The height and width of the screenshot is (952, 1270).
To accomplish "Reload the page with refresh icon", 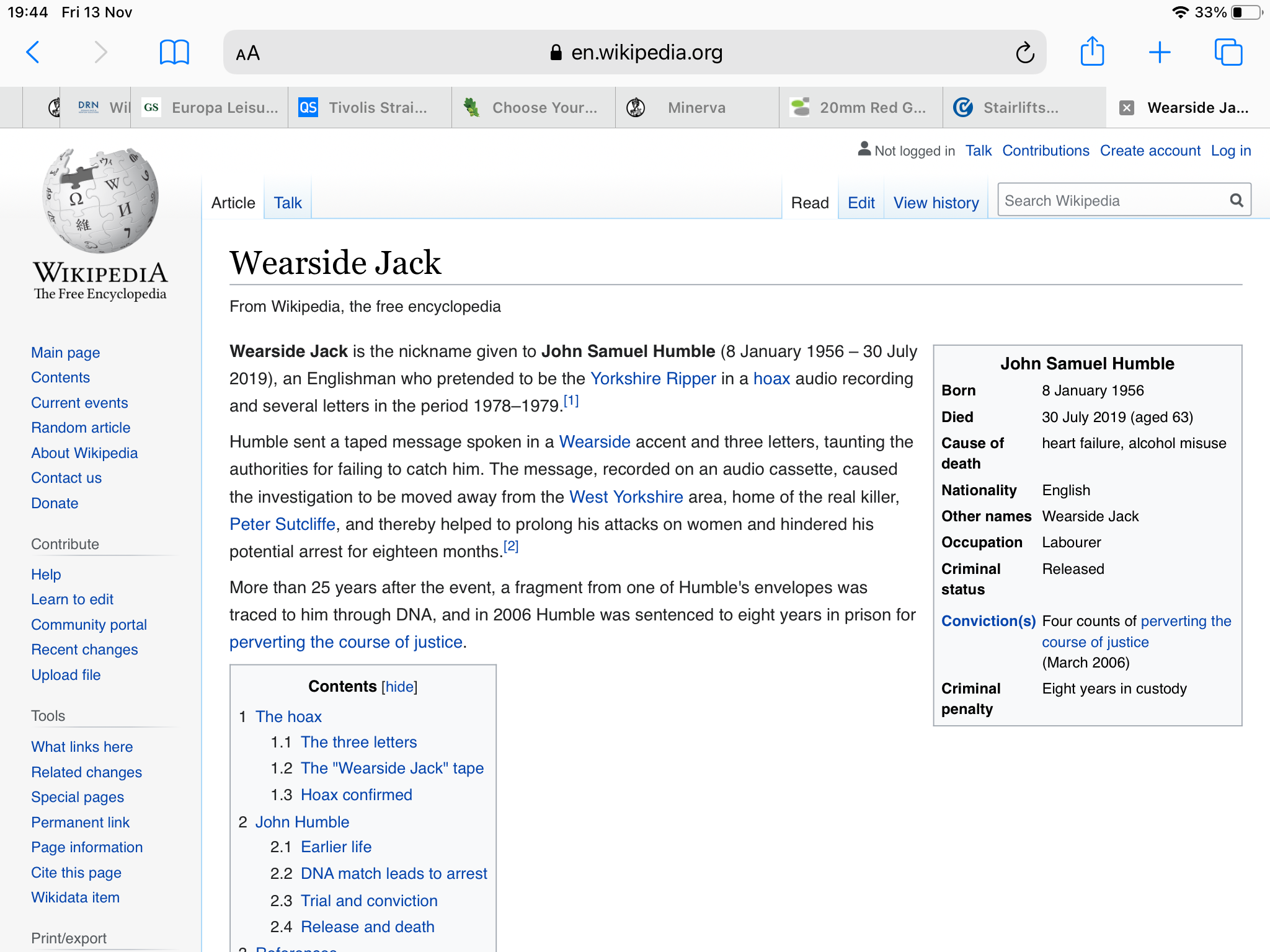I will pos(1025,53).
